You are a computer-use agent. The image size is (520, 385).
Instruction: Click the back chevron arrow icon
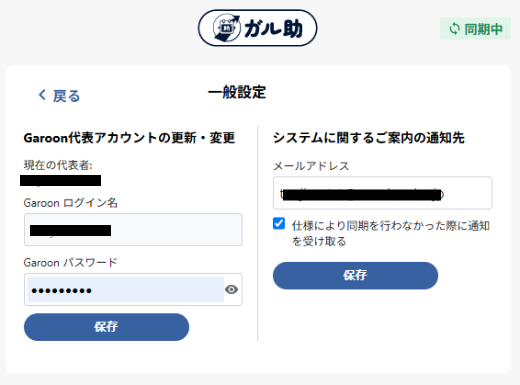42,95
